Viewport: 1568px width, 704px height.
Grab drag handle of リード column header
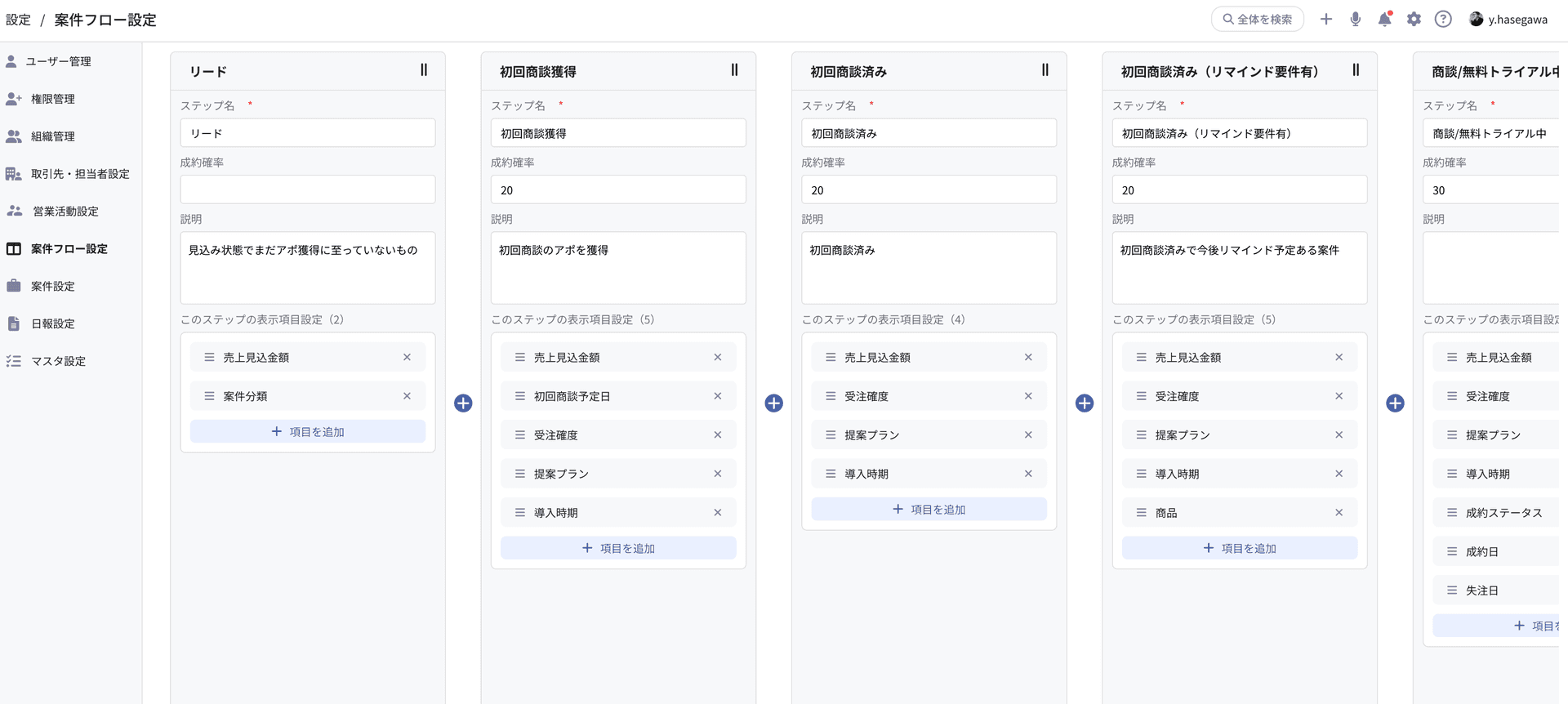[x=424, y=70]
